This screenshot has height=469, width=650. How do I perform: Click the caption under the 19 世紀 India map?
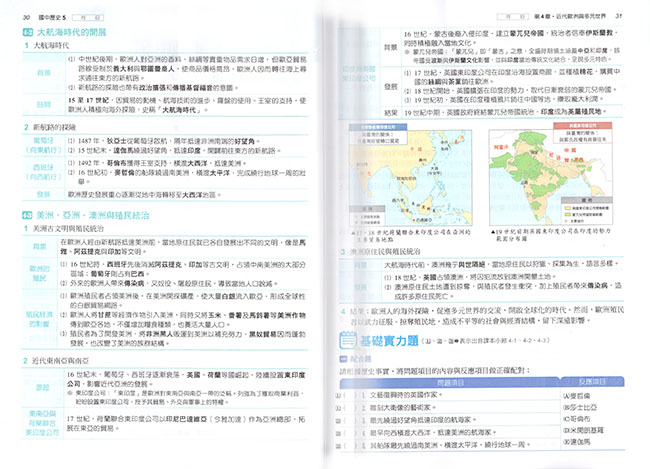[551, 235]
